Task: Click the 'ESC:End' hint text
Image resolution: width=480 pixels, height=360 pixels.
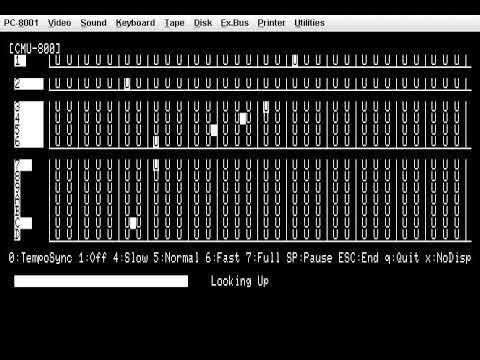Action: [x=358, y=258]
